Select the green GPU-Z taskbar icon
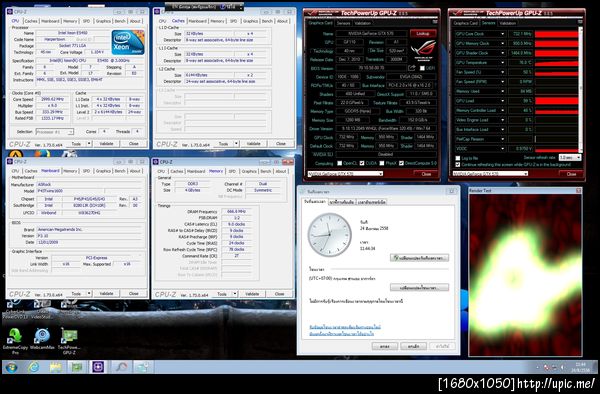600x394 pixels. click(77, 367)
